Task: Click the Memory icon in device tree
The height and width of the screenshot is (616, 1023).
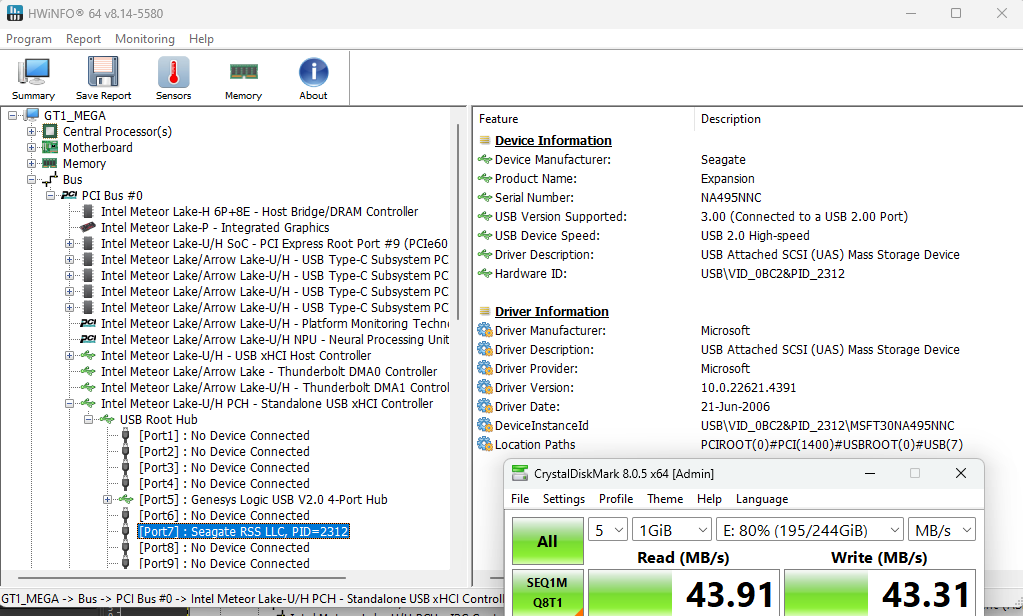Action: (50, 163)
